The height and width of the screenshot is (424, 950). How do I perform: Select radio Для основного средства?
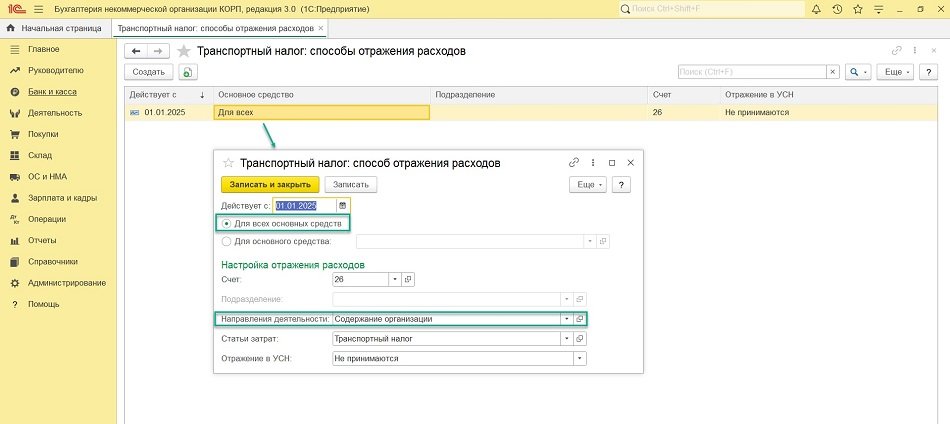coord(226,241)
